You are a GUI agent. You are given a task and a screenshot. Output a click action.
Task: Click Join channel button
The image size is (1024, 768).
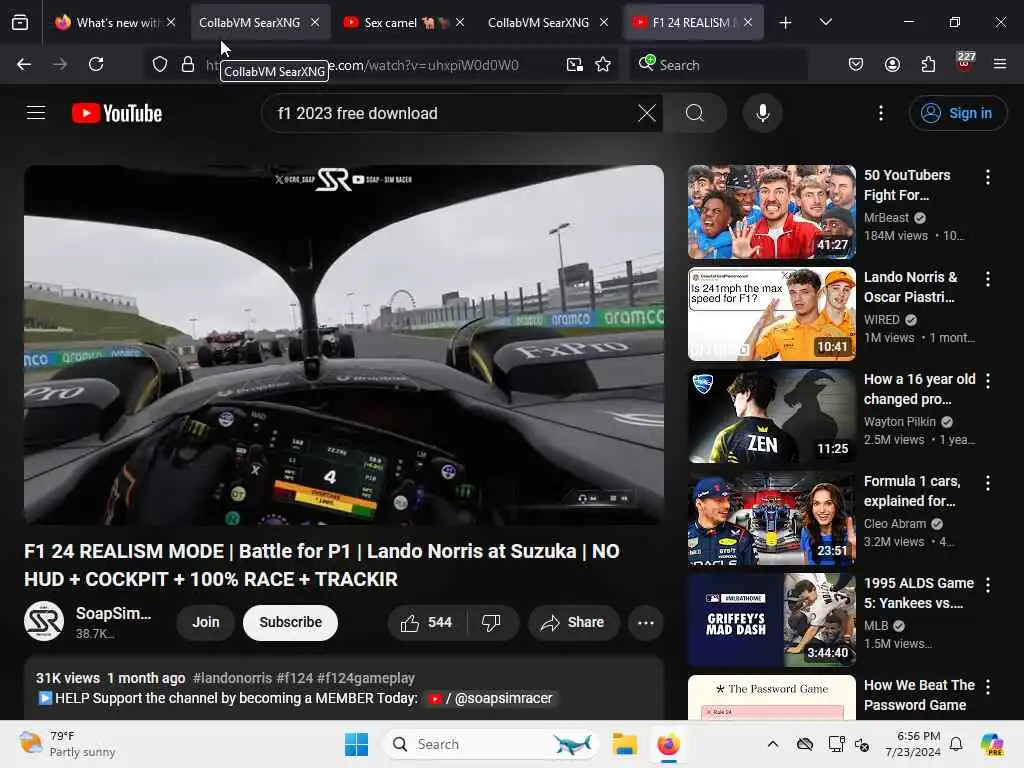[x=206, y=622]
